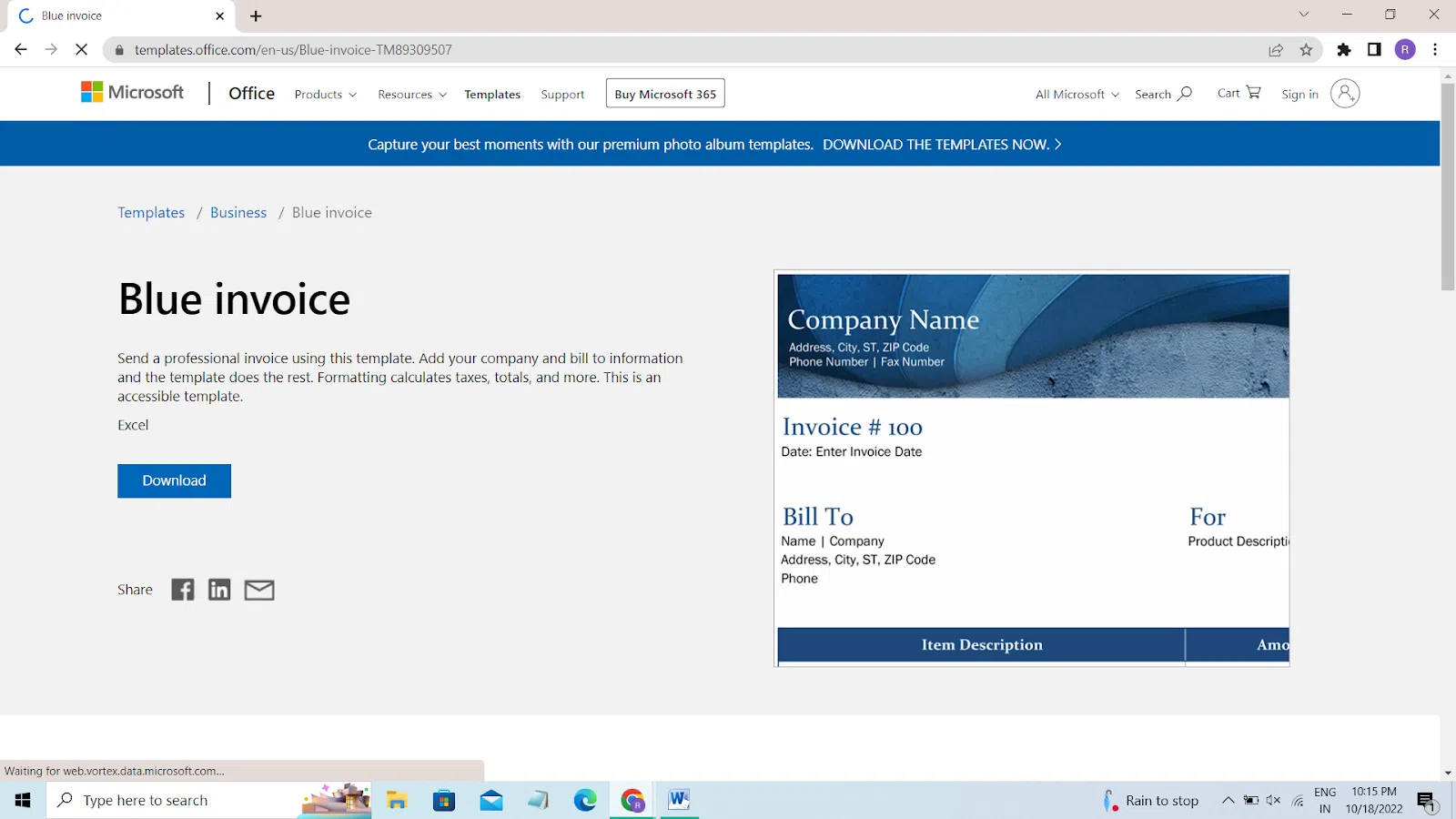Show hidden system tray icons

tap(1228, 801)
